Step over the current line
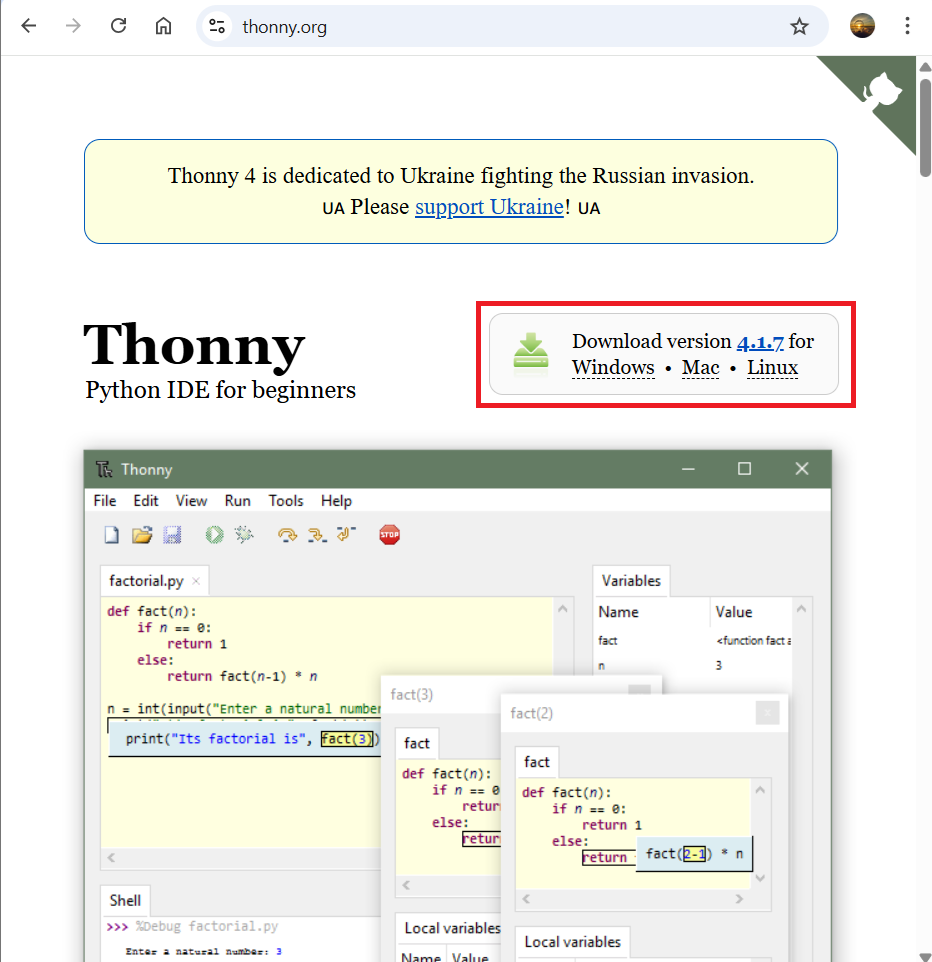Screen dimensions: 932x962 click(287, 534)
